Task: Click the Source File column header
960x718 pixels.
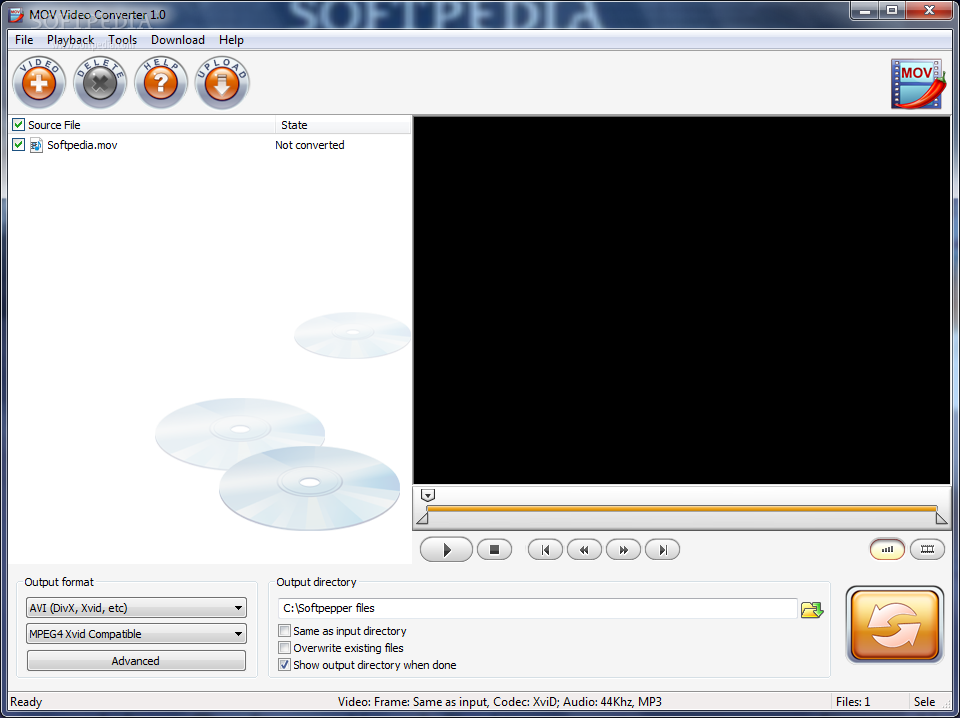Action: 143,125
